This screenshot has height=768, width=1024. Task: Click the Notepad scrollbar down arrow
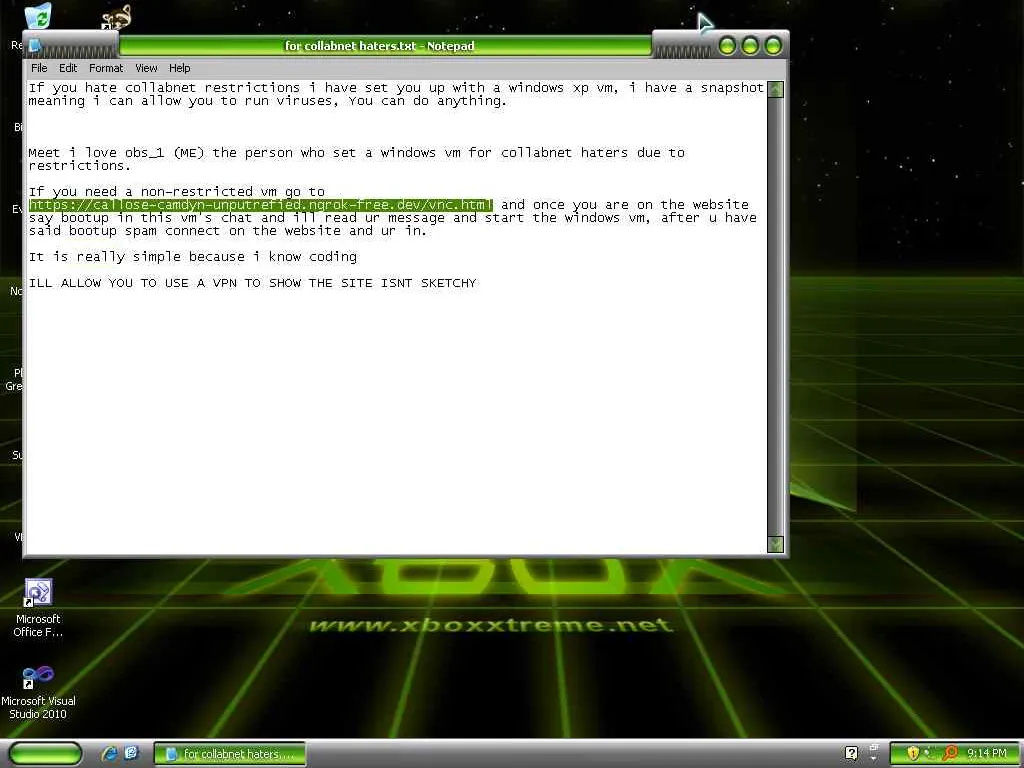(x=775, y=544)
